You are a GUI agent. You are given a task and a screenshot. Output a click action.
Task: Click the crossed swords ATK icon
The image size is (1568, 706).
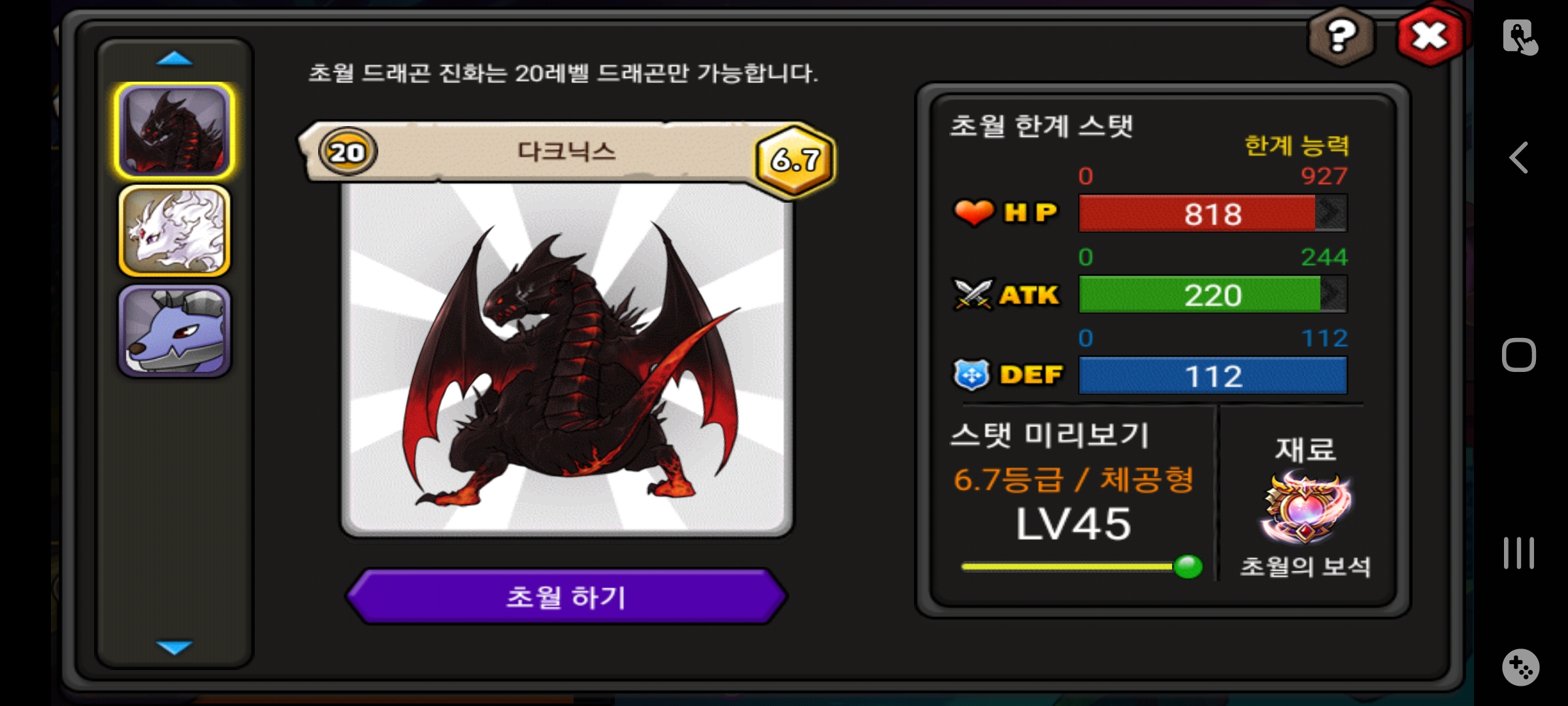pyautogui.click(x=973, y=294)
